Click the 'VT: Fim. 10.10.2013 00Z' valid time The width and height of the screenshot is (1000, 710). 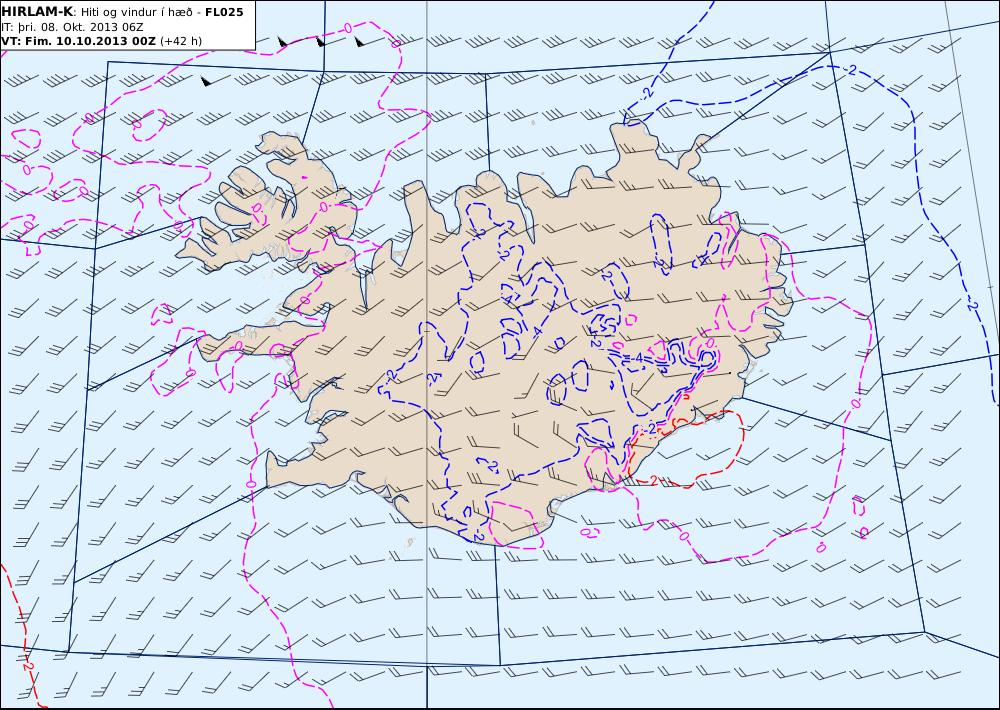(78, 41)
